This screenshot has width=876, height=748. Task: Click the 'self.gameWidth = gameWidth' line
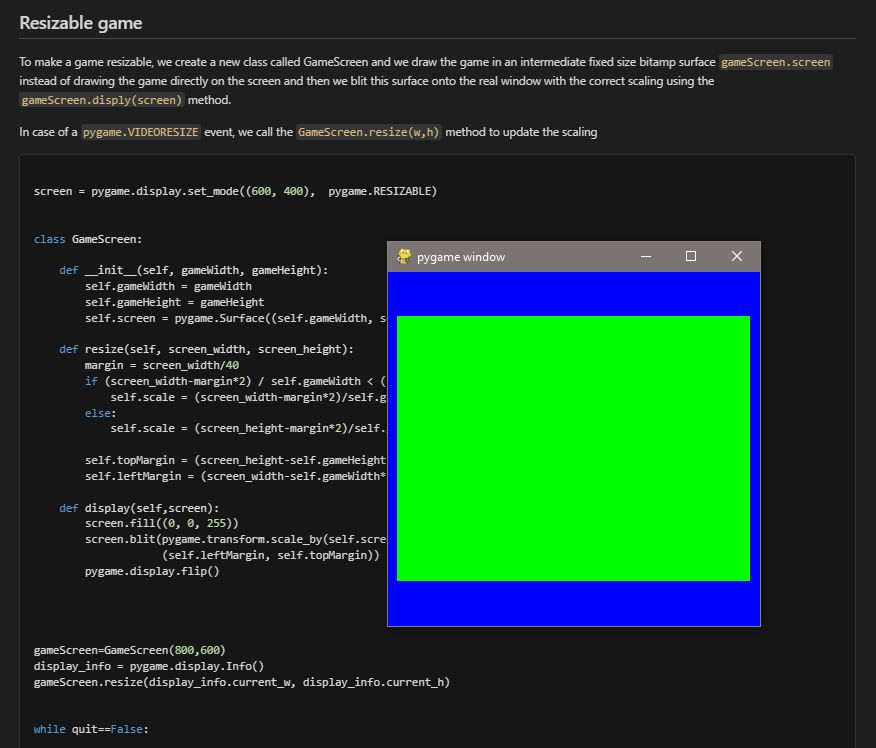(x=168, y=286)
